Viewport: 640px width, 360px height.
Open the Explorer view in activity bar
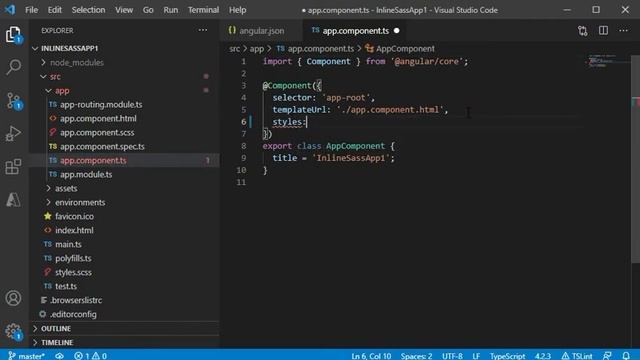13,34
